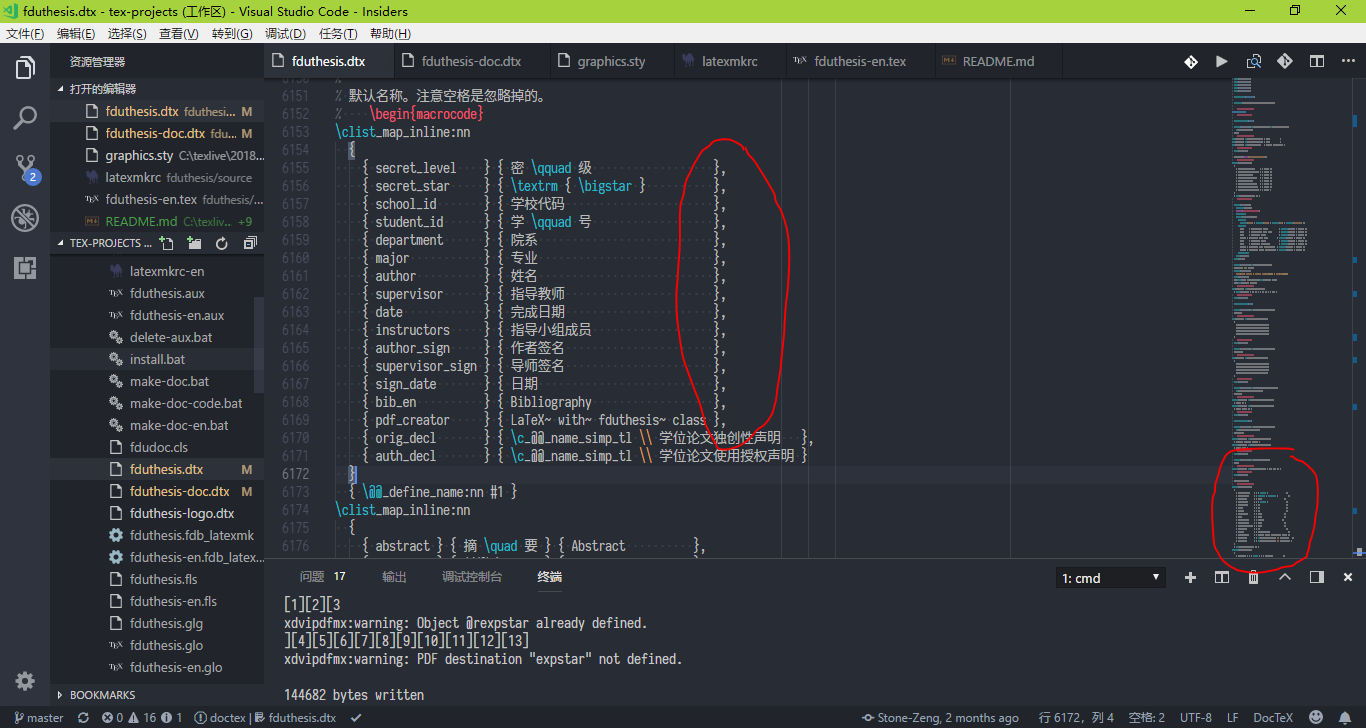
Task: Click the UTF-8 encoding indicator
Action: 1195,717
